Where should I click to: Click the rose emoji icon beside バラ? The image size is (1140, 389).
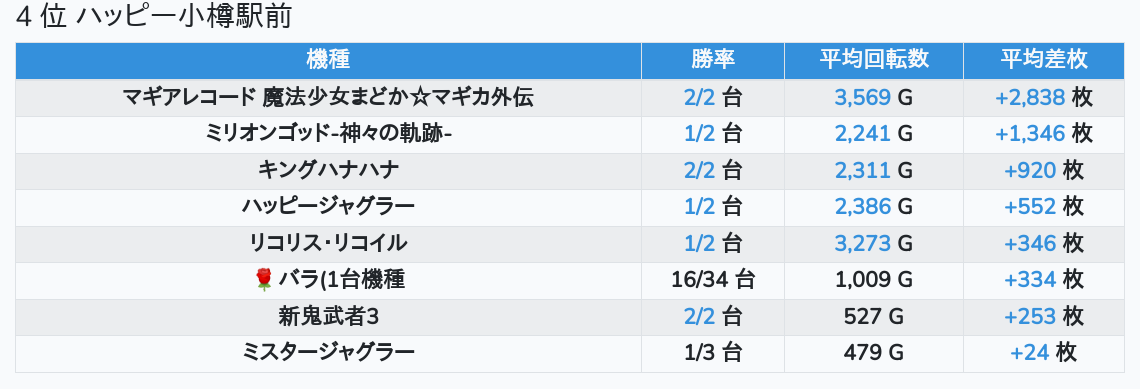click(263, 280)
